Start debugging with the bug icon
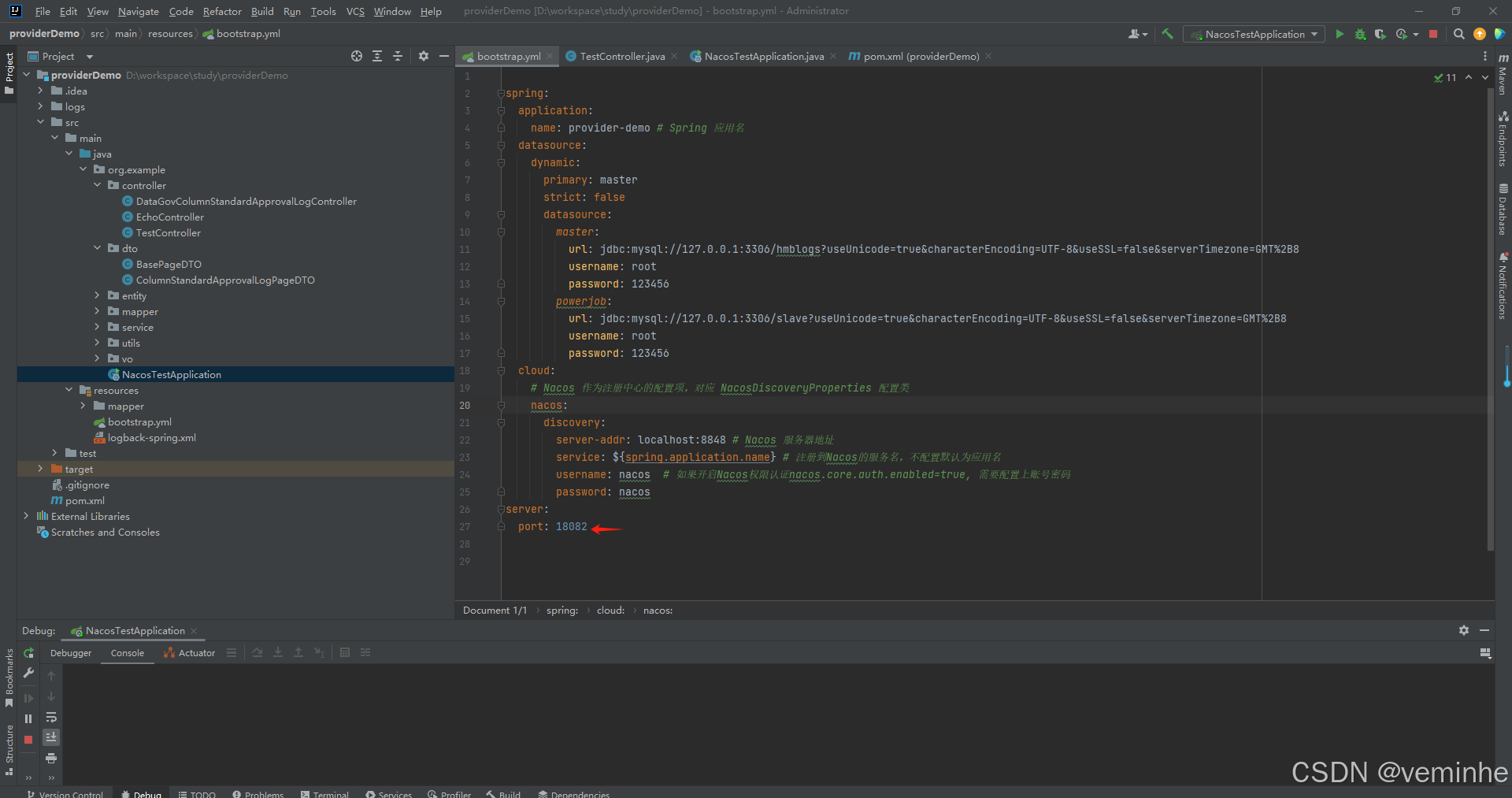This screenshot has width=1512, height=798. coord(1360,34)
